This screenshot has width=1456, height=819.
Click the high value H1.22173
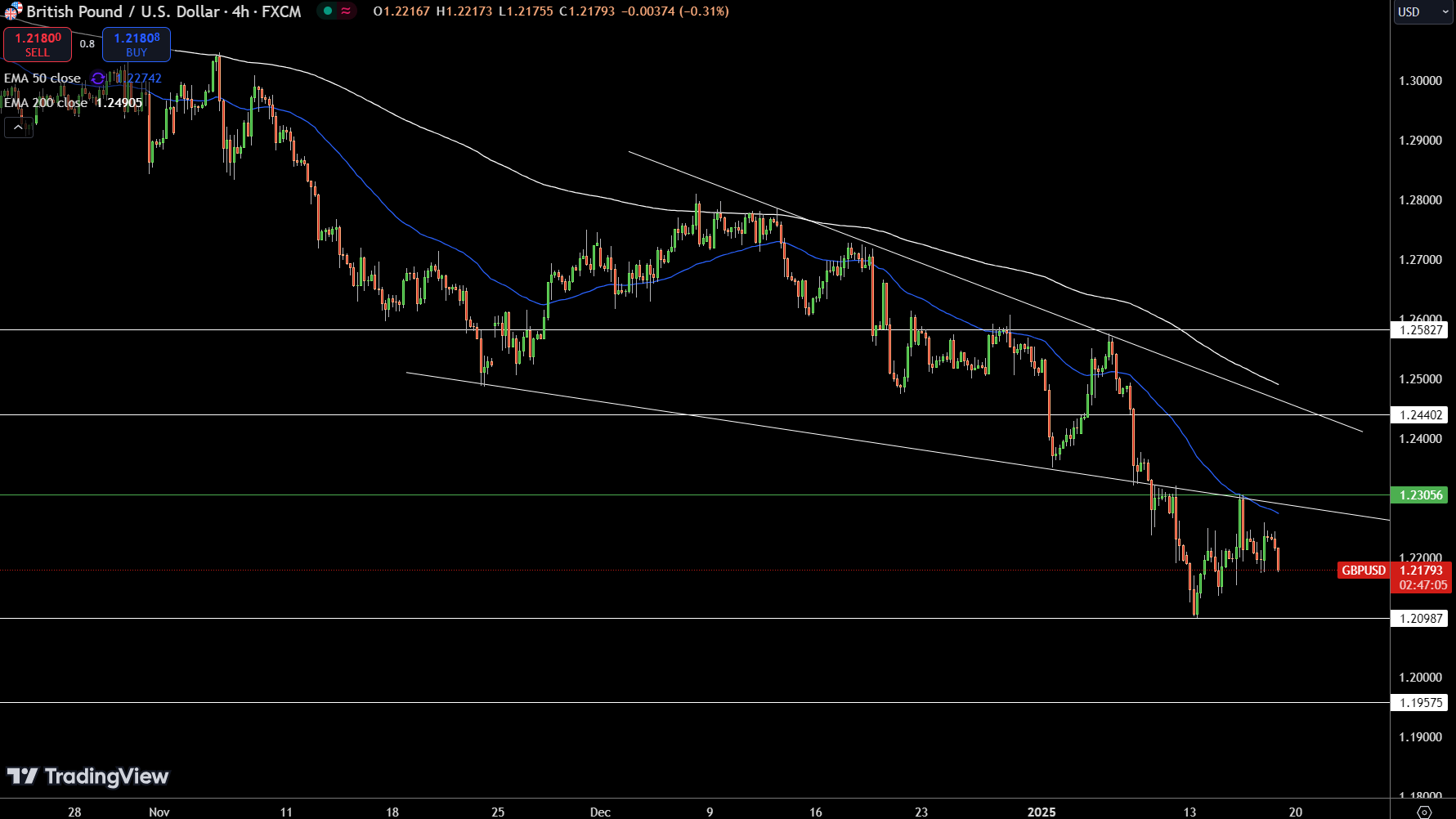464,11
